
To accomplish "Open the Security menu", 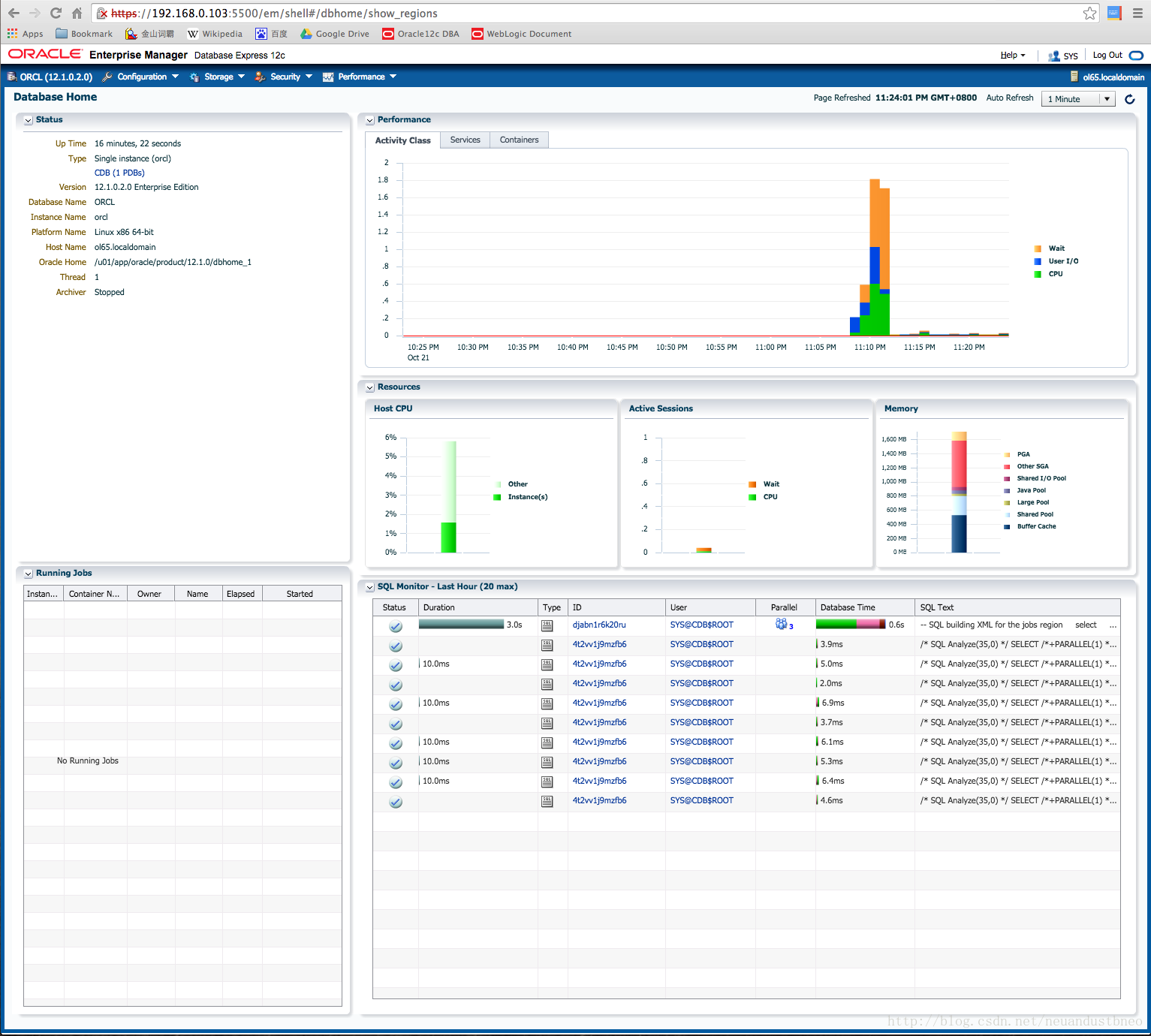I will click(x=284, y=77).
